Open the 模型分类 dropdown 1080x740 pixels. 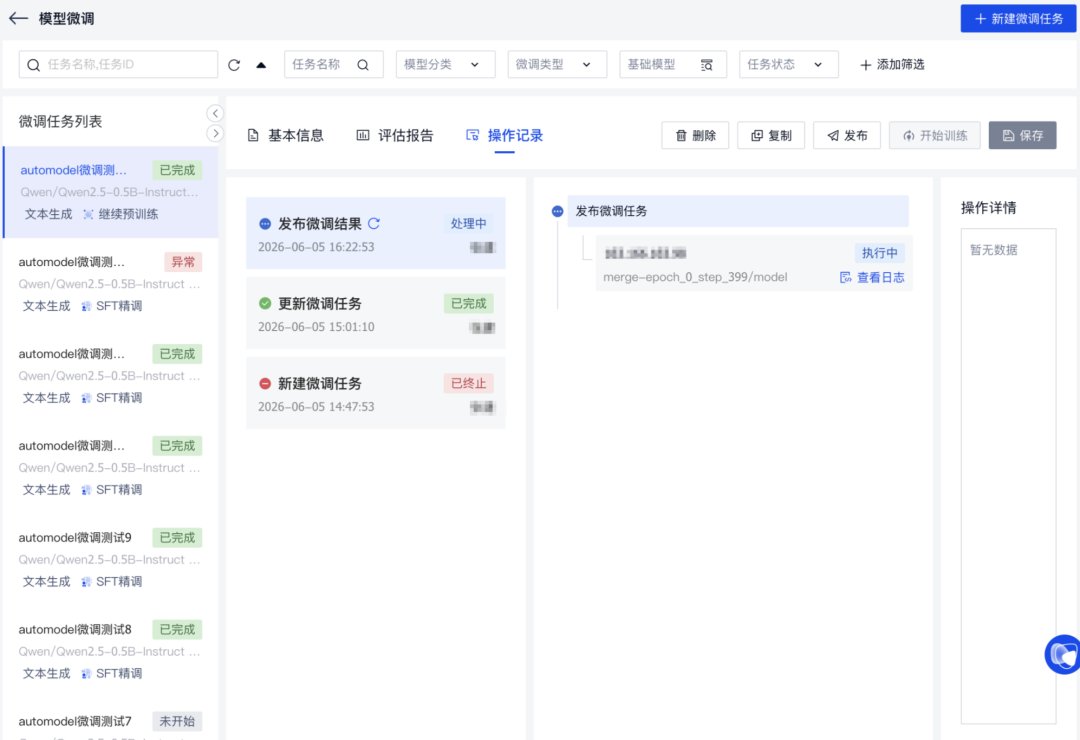(x=445, y=64)
